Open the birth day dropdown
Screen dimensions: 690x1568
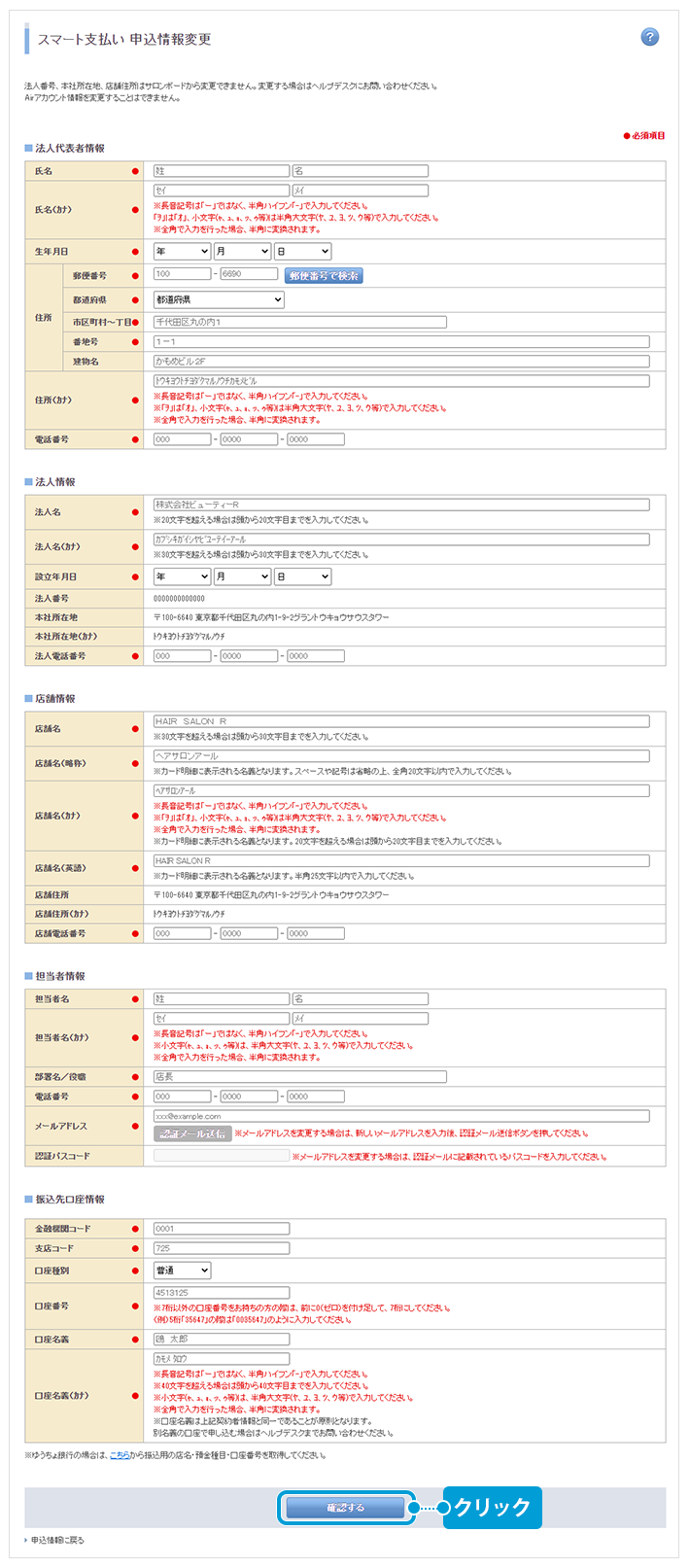click(x=302, y=252)
